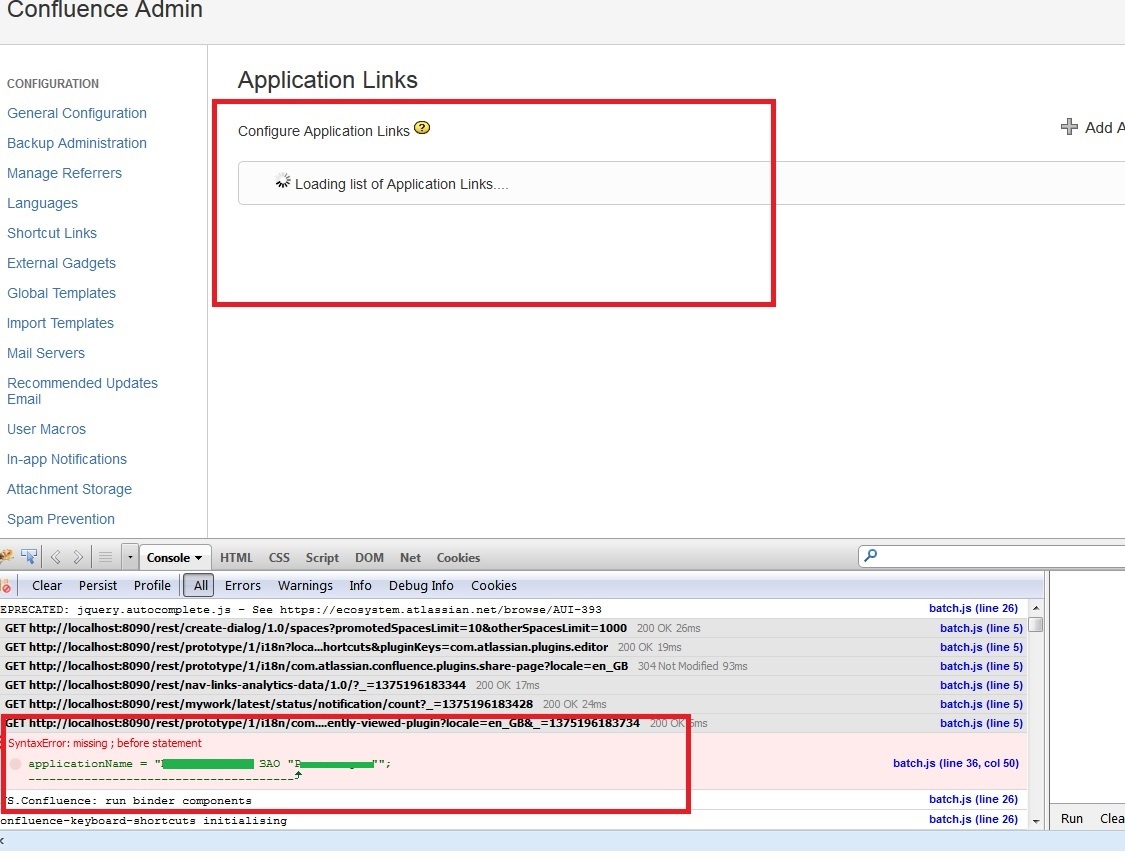The image size is (1125, 860).
Task: Clear the console output
Action: tap(47, 586)
